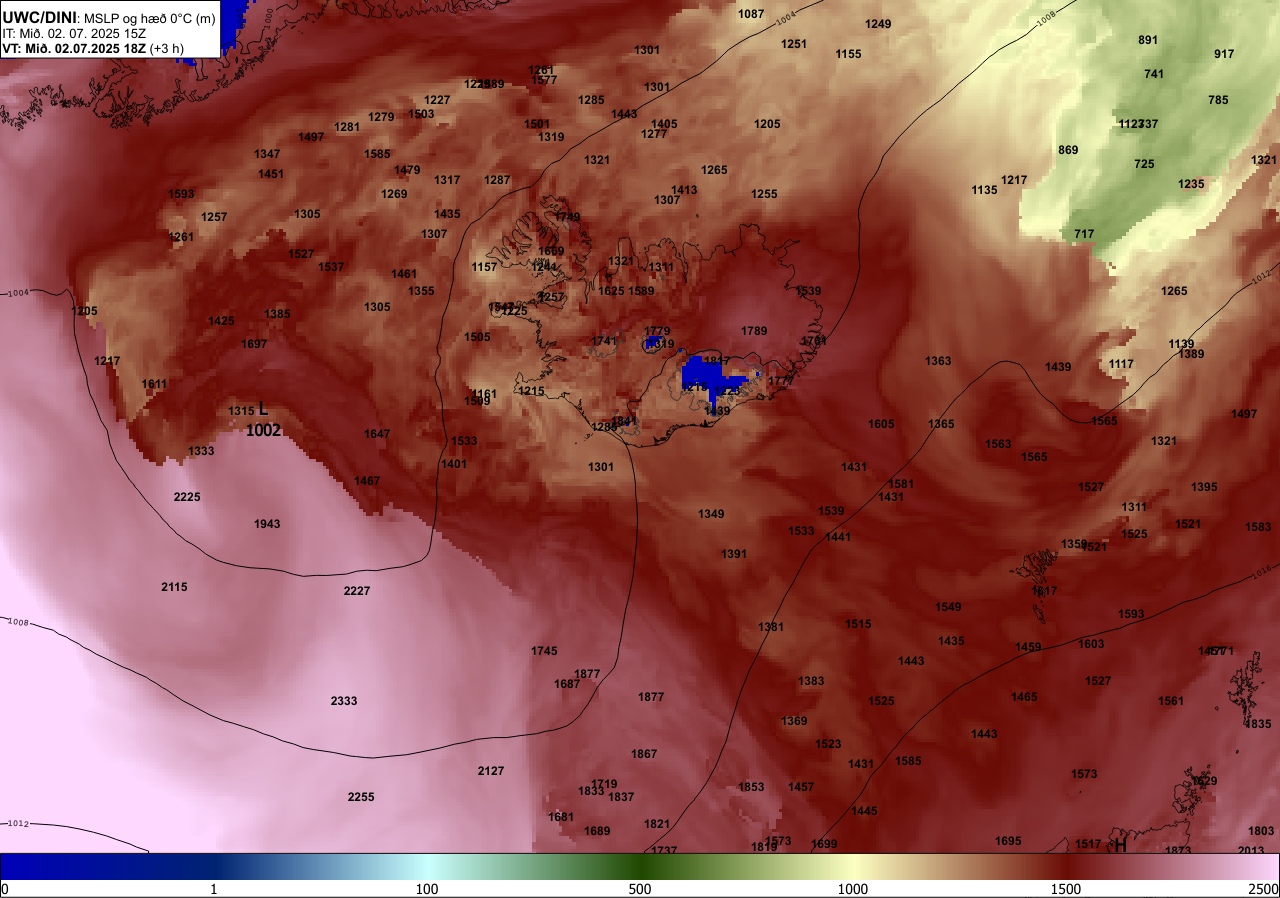Click the 1647 height value
This screenshot has height=898, width=1280.
pos(377,434)
